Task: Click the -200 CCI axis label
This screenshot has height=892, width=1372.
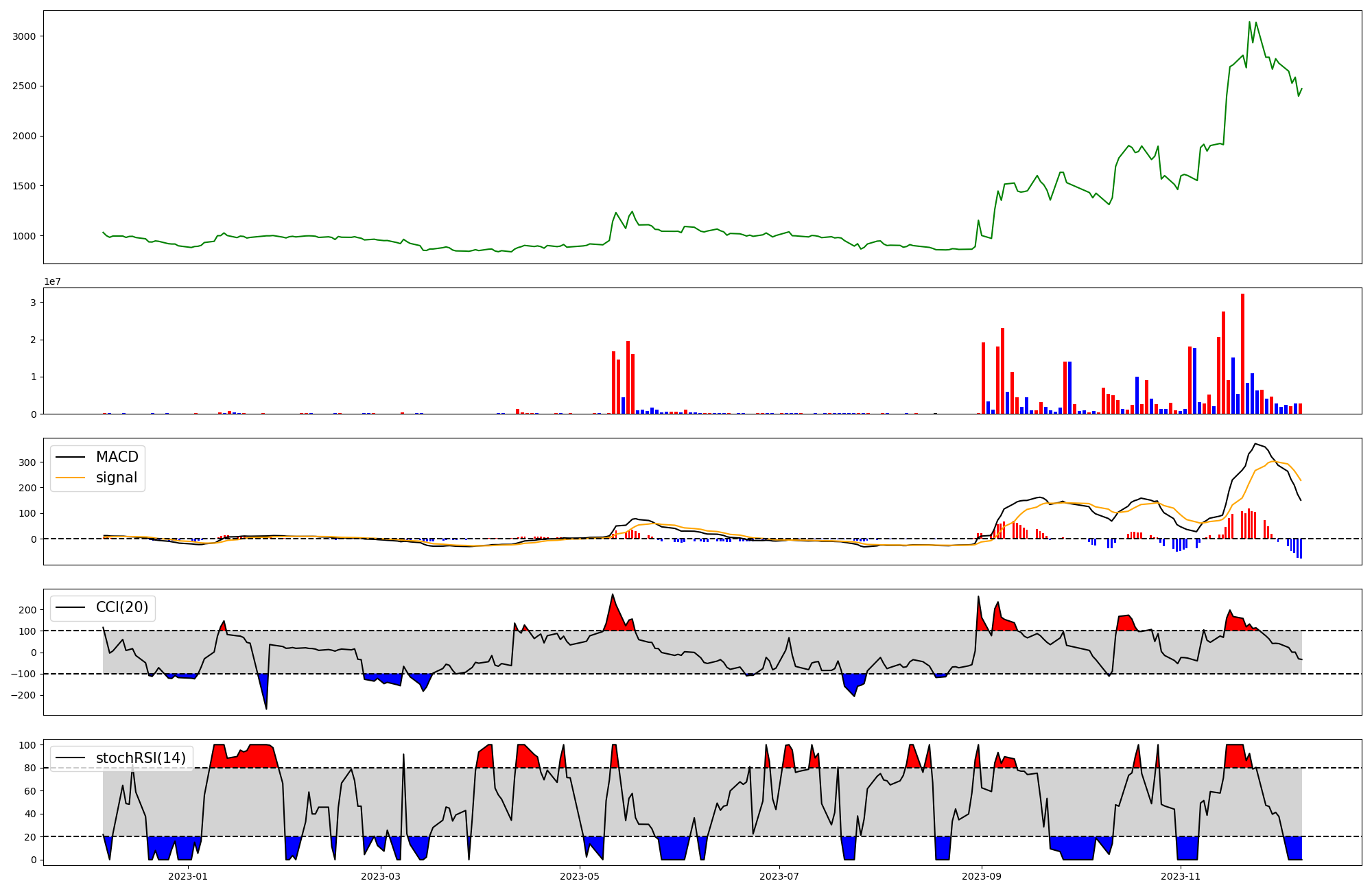Action: coord(25,695)
